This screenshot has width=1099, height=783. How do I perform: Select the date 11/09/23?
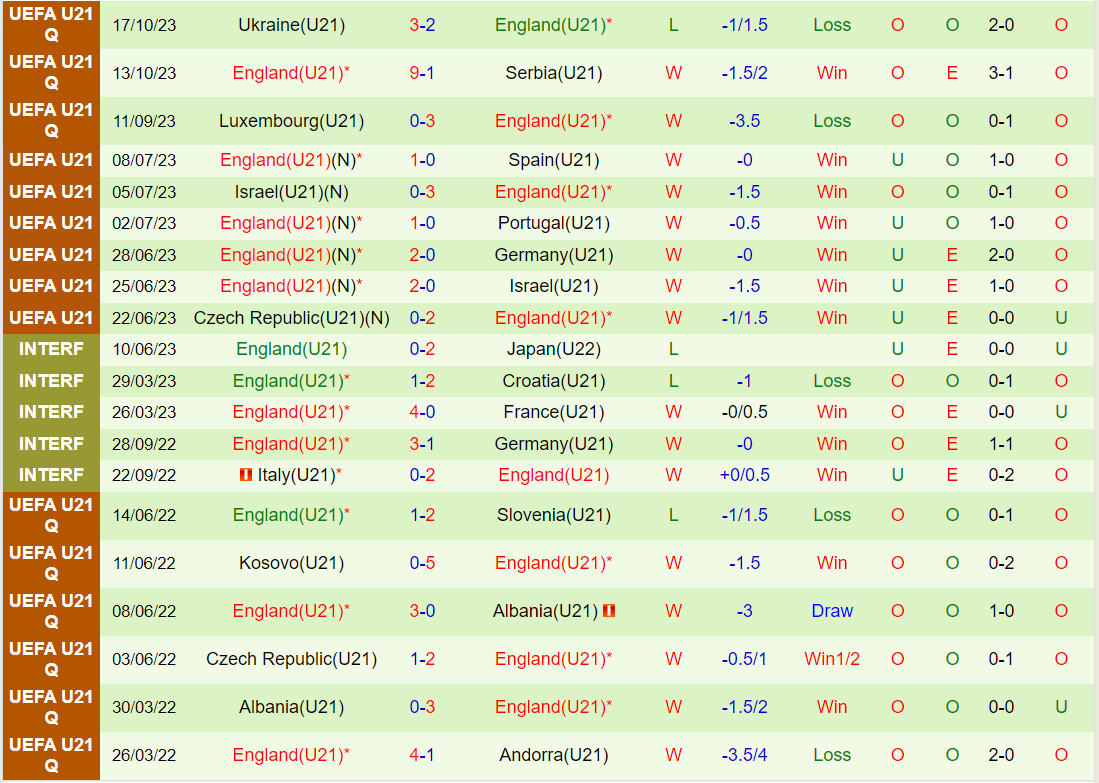[144, 121]
